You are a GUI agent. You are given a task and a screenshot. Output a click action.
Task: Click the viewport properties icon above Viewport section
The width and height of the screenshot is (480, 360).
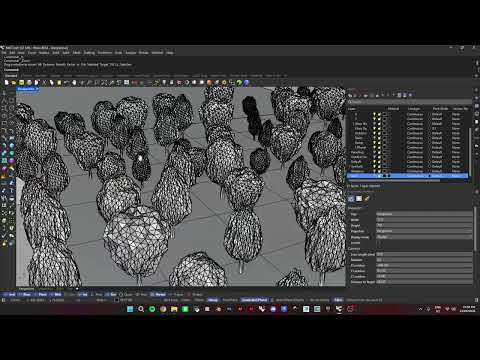click(351, 198)
